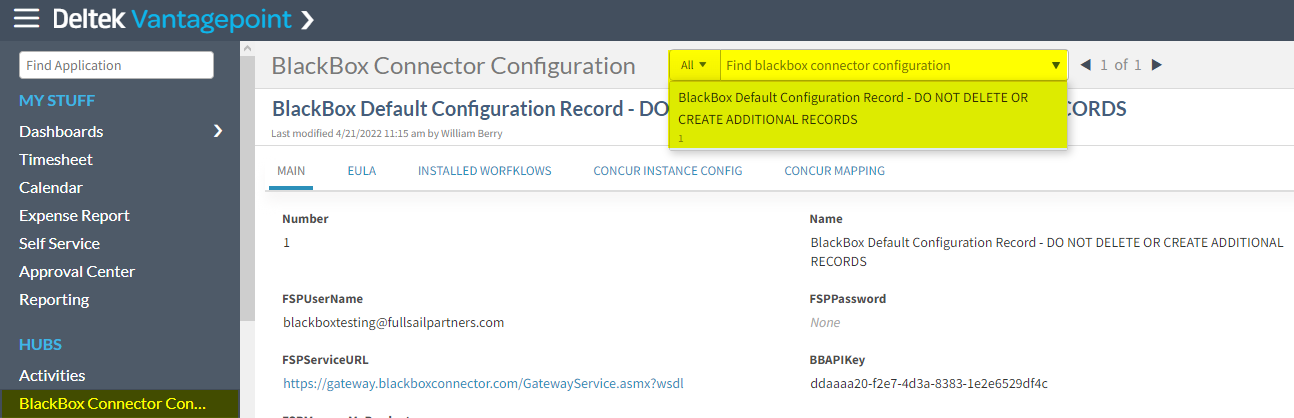The width and height of the screenshot is (1294, 418).
Task: Click the Deltek Vantagepoint logo
Action: click(x=172, y=18)
